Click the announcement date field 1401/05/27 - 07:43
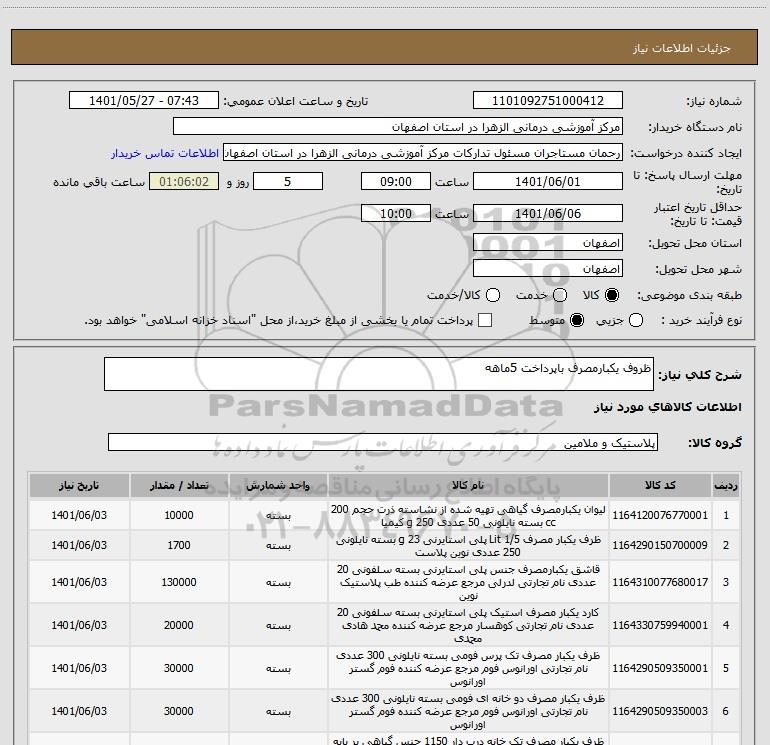This screenshot has height=745, width=770. pos(144,101)
